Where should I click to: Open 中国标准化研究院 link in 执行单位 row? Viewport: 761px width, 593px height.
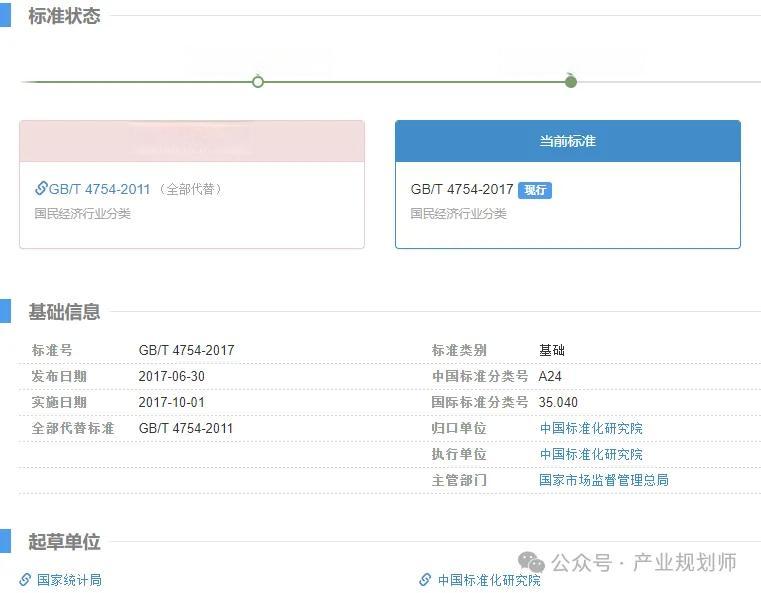point(590,454)
